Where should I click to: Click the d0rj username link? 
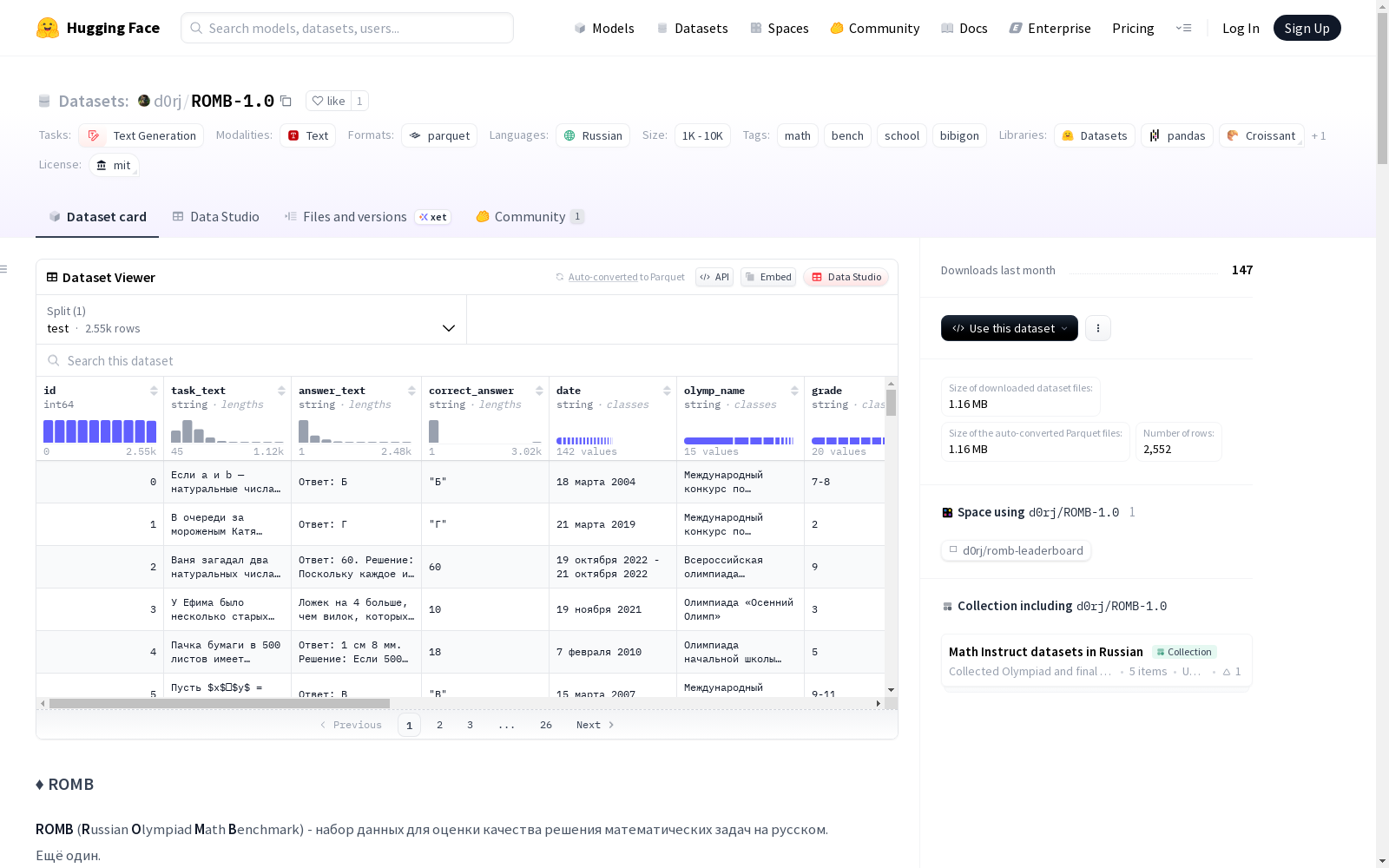[168, 101]
